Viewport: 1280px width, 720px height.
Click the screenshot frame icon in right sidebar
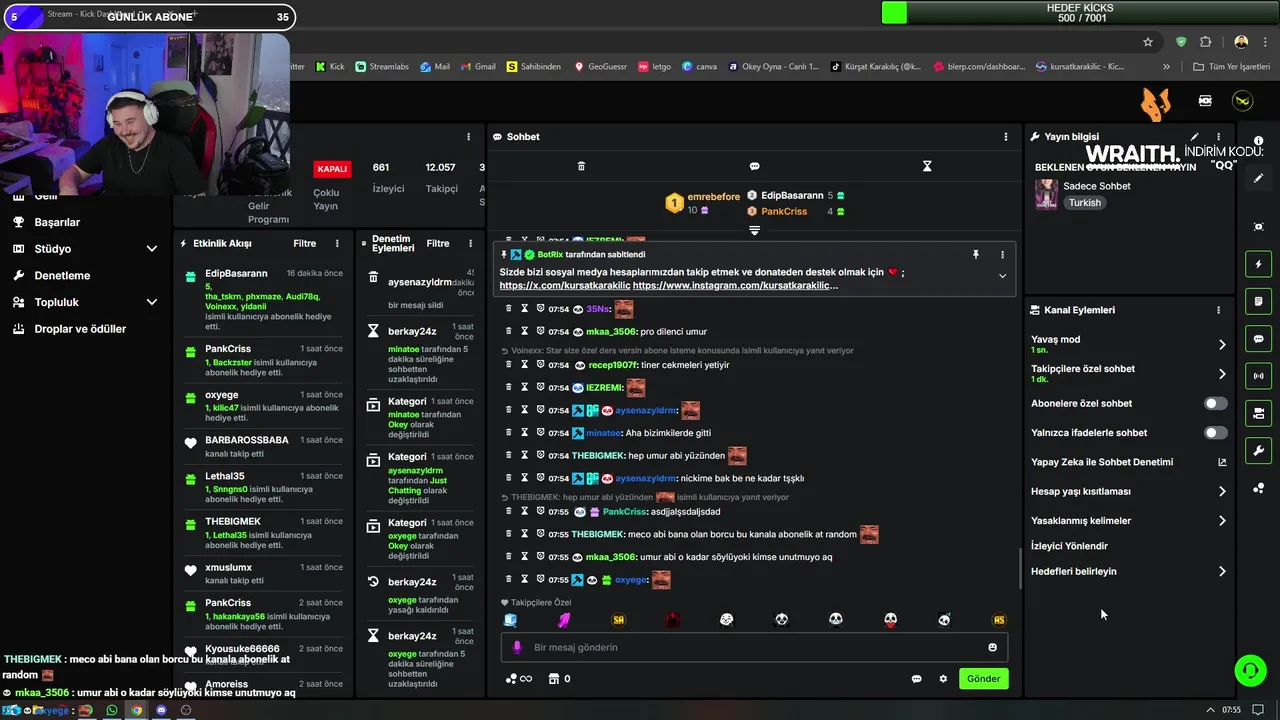click(x=1258, y=227)
